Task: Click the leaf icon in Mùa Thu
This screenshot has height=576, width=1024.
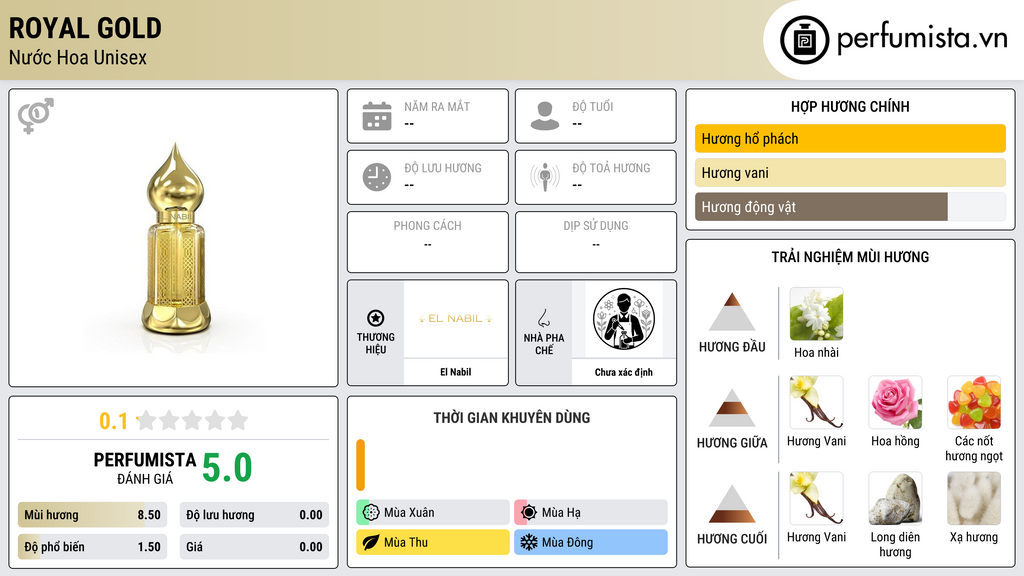Action: click(x=371, y=542)
